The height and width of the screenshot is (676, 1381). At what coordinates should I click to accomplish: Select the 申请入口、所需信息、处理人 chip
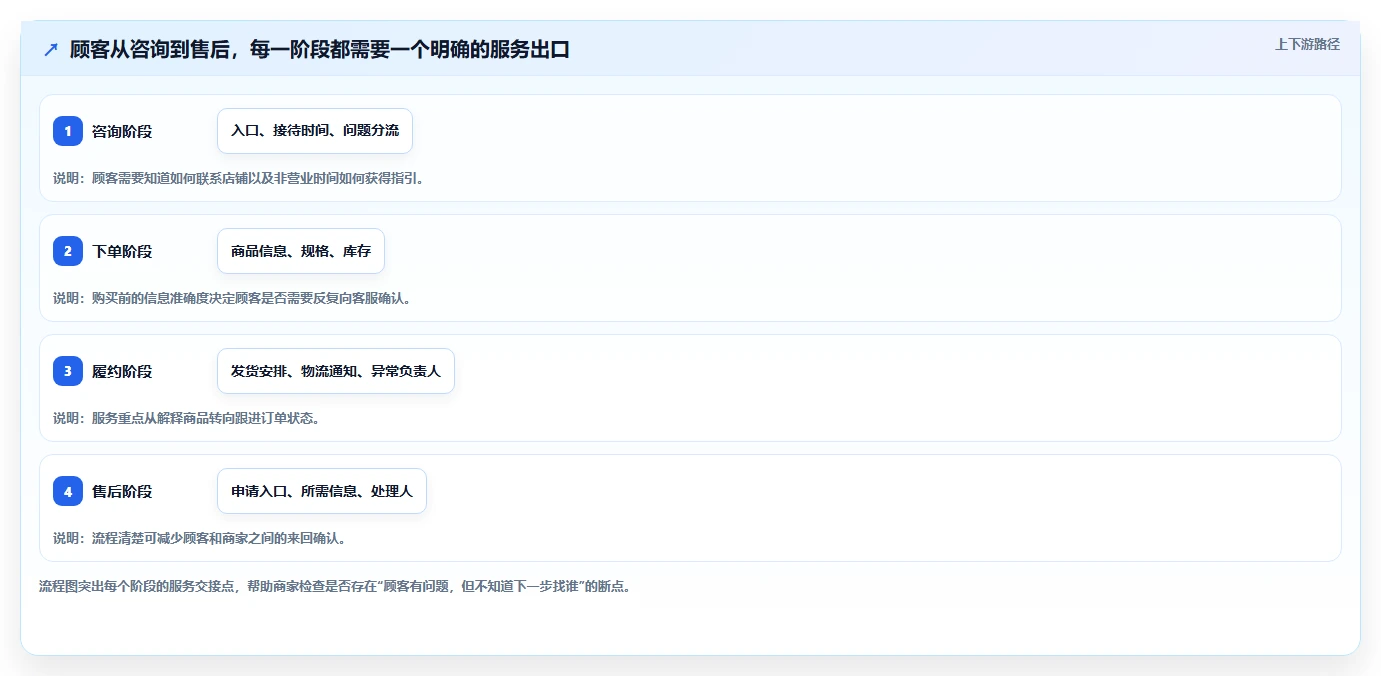coord(322,491)
